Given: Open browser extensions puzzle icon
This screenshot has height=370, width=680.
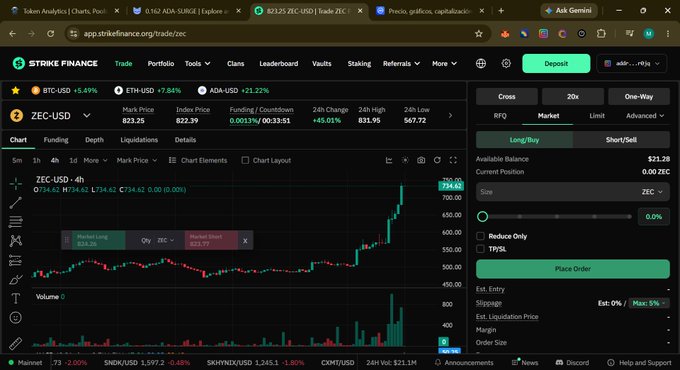Looking at the screenshot, I should (x=601, y=33).
